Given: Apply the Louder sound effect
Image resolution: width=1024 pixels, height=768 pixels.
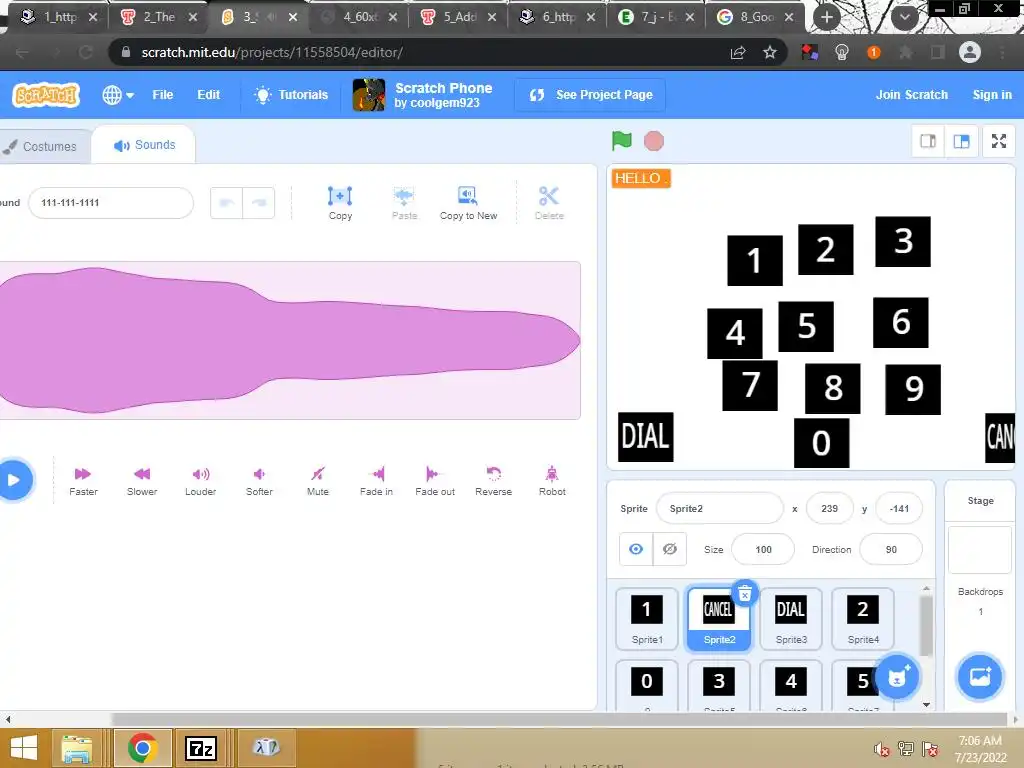Looking at the screenshot, I should click(200, 481).
